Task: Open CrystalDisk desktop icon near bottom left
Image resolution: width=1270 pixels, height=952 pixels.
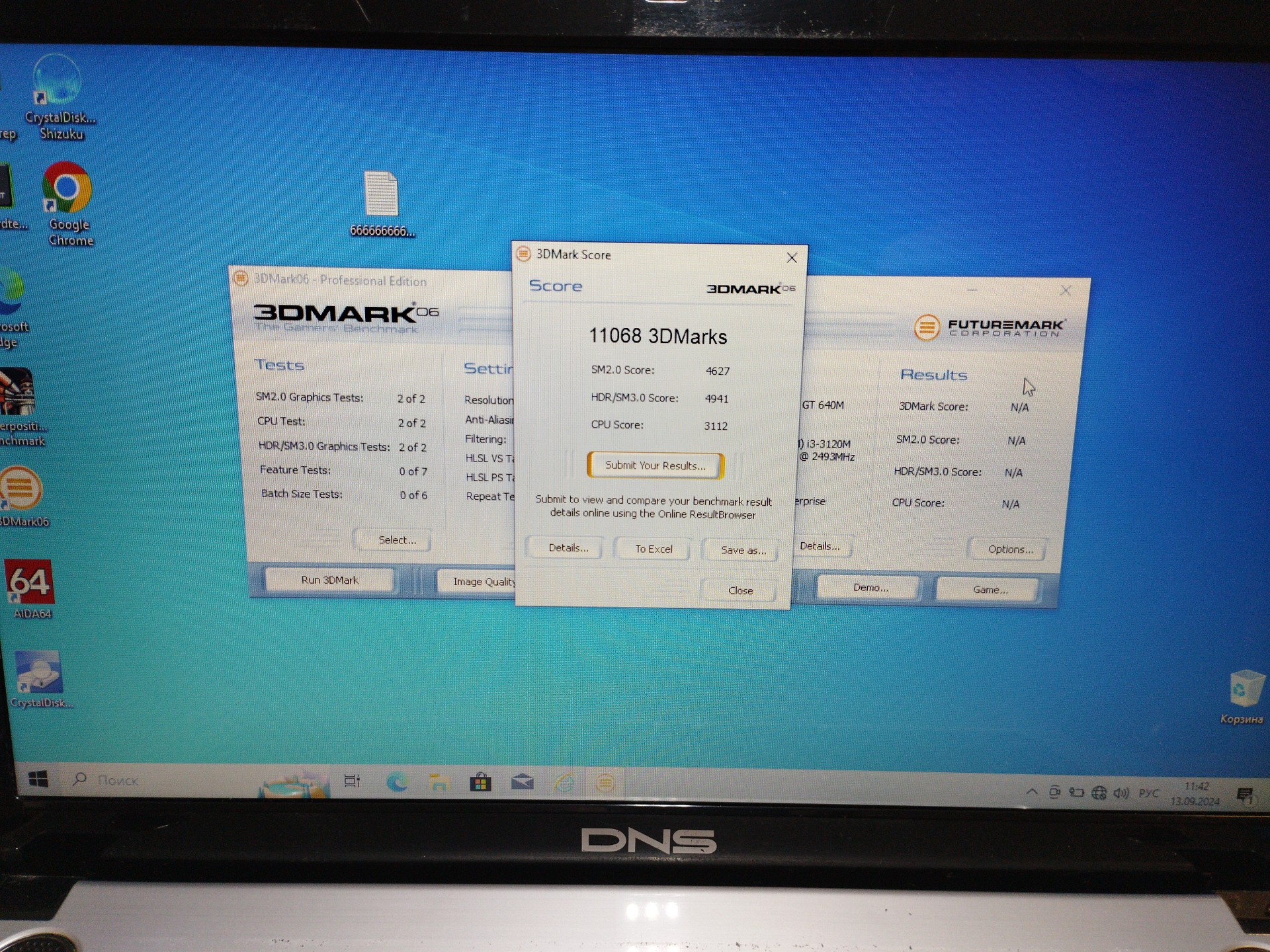Action: pos(40,680)
